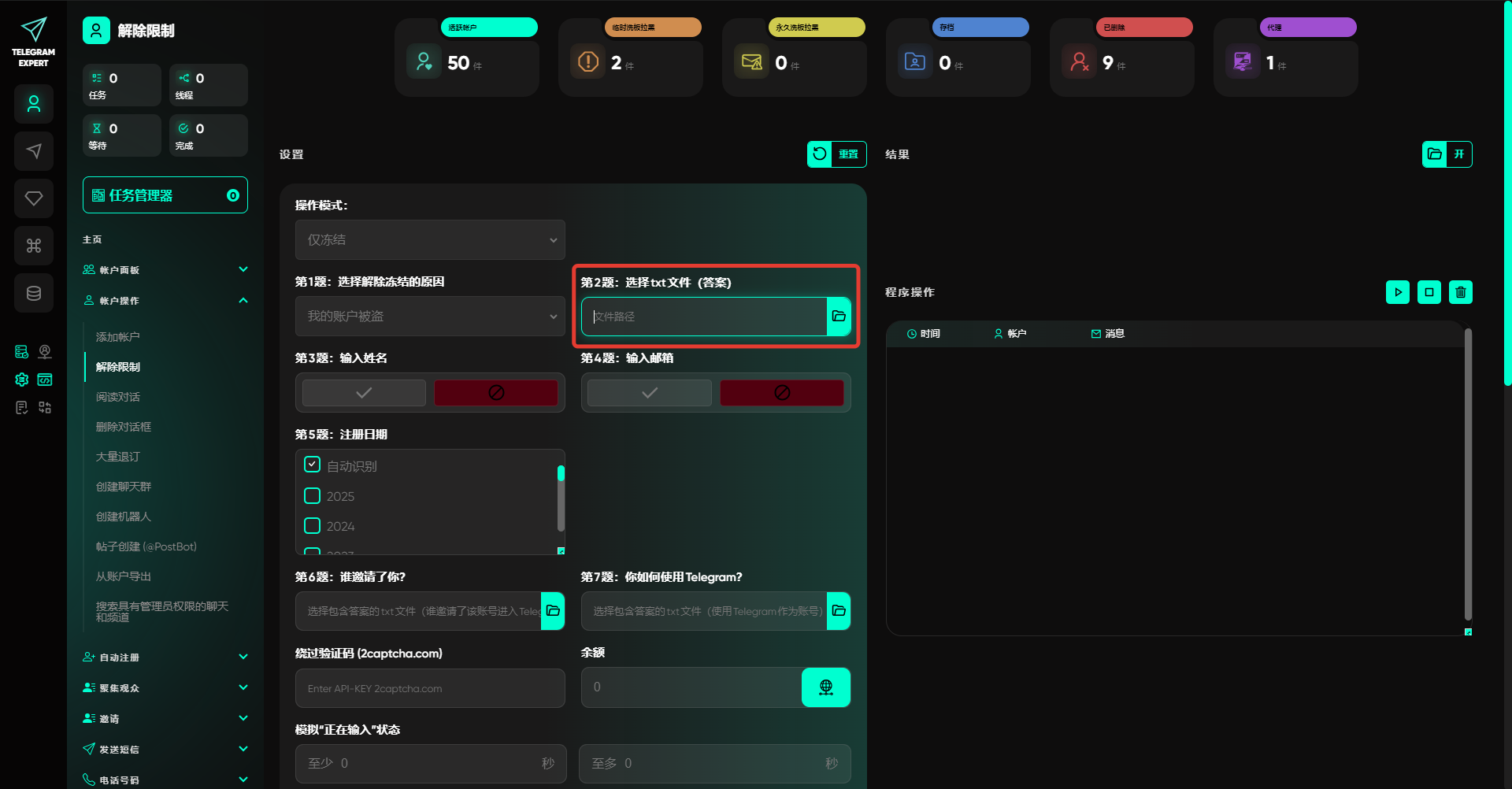Screen dimensions: 1512x789
Task: Open the paper plane messaging section in left rail
Action: click(x=34, y=151)
